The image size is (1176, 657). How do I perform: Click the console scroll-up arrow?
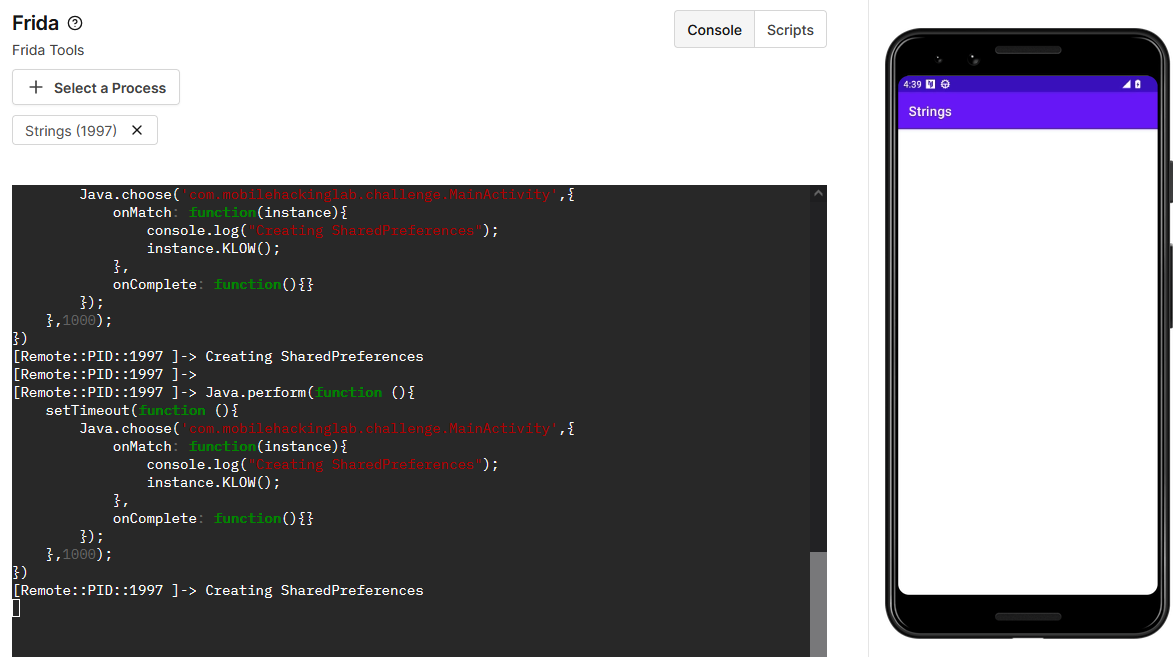818,193
